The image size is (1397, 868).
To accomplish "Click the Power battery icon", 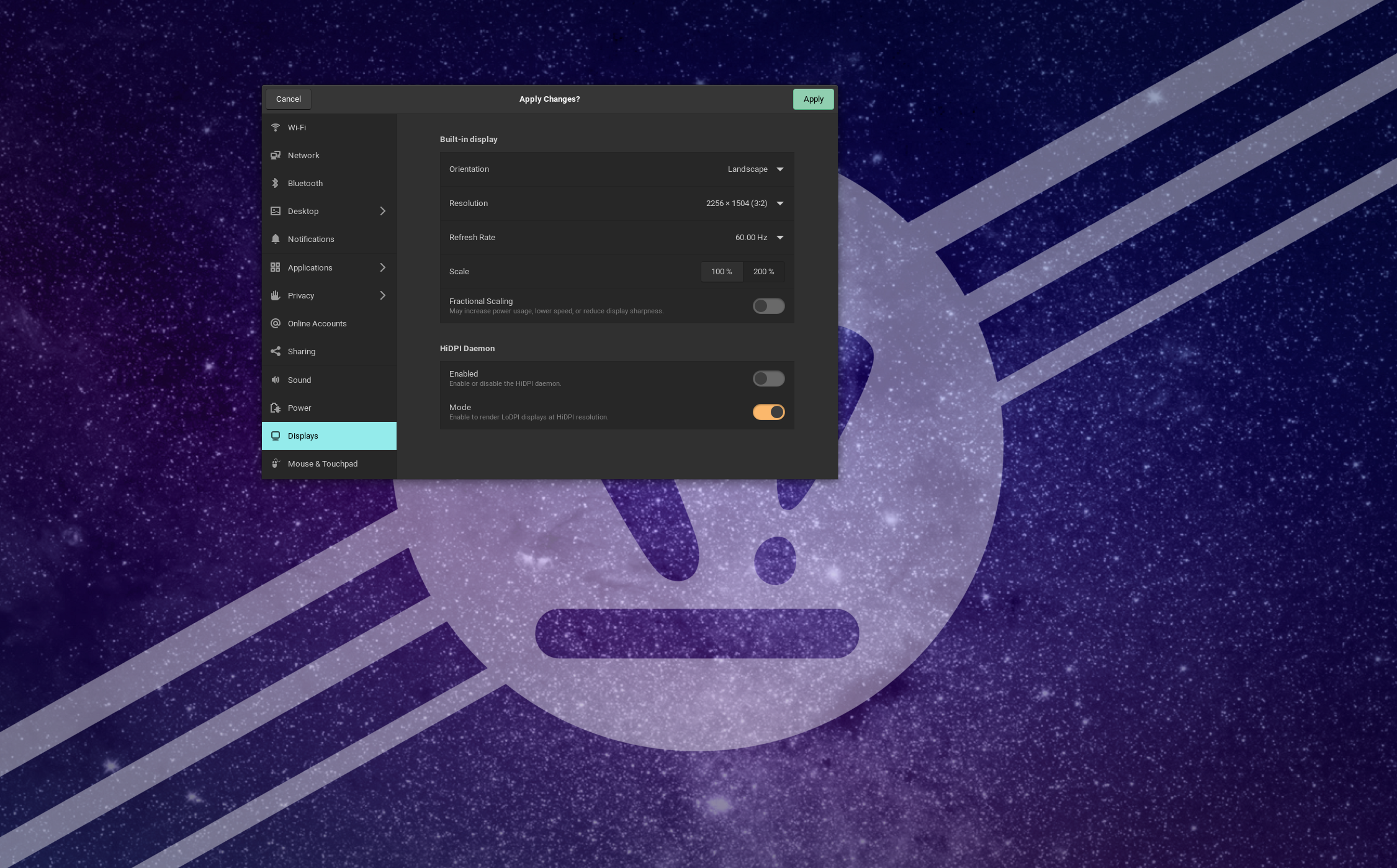I will (276, 408).
